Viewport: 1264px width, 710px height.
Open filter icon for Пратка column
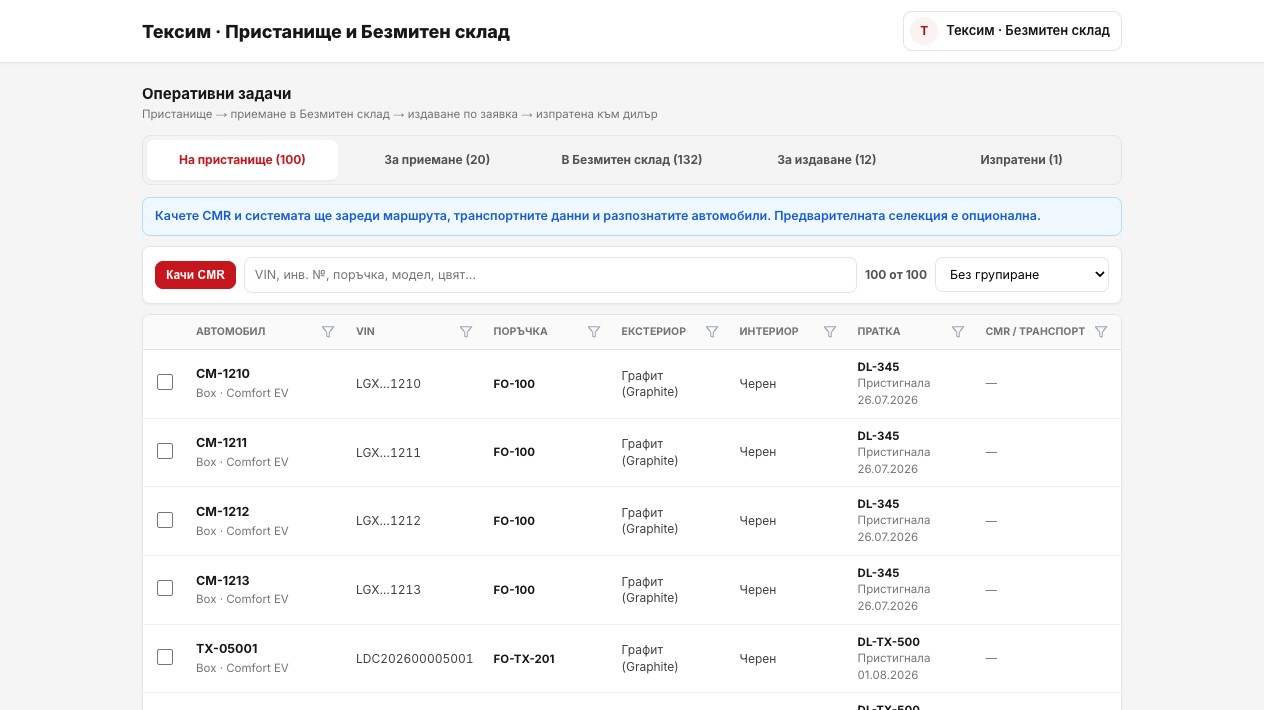[958, 332]
